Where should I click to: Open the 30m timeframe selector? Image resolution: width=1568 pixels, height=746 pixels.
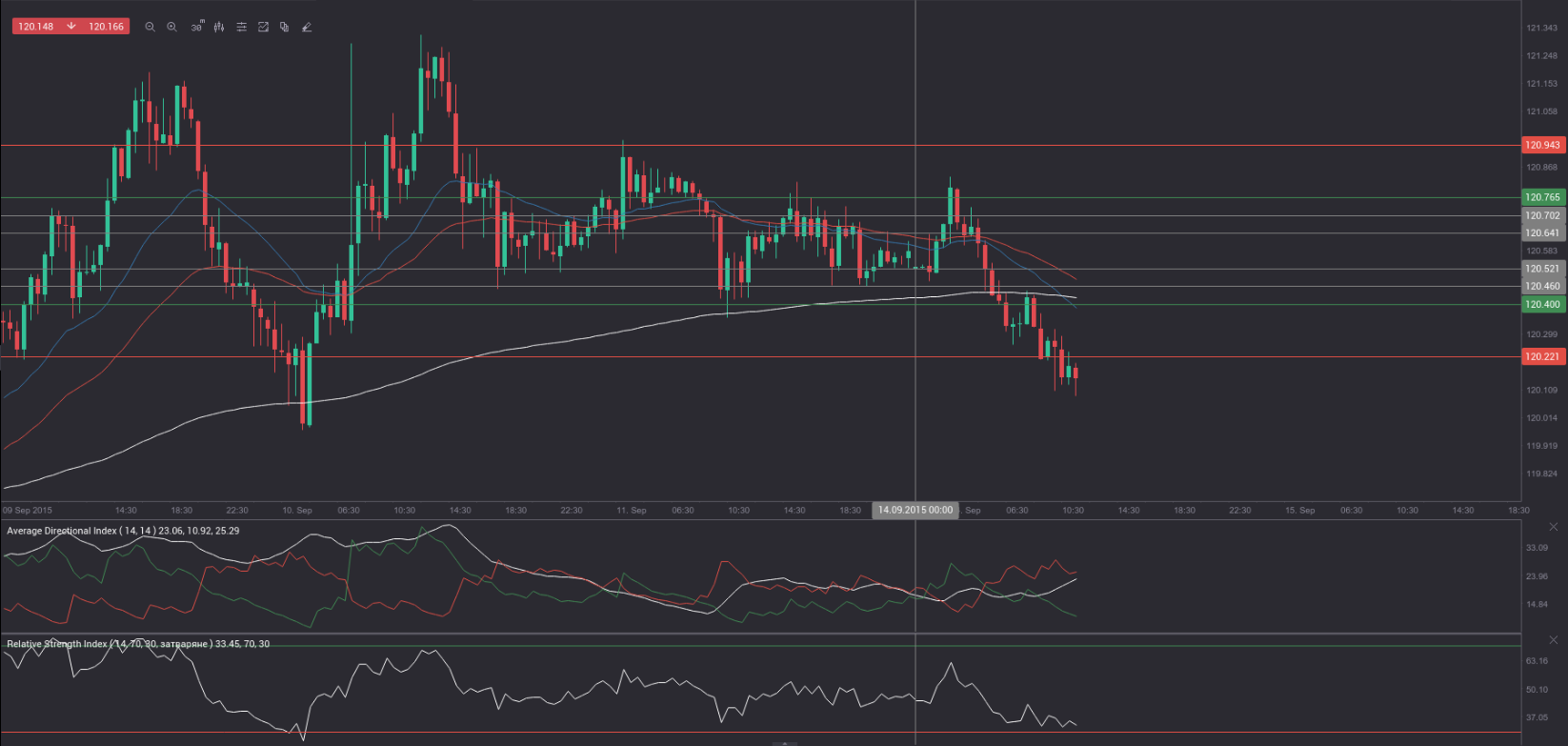(x=196, y=28)
